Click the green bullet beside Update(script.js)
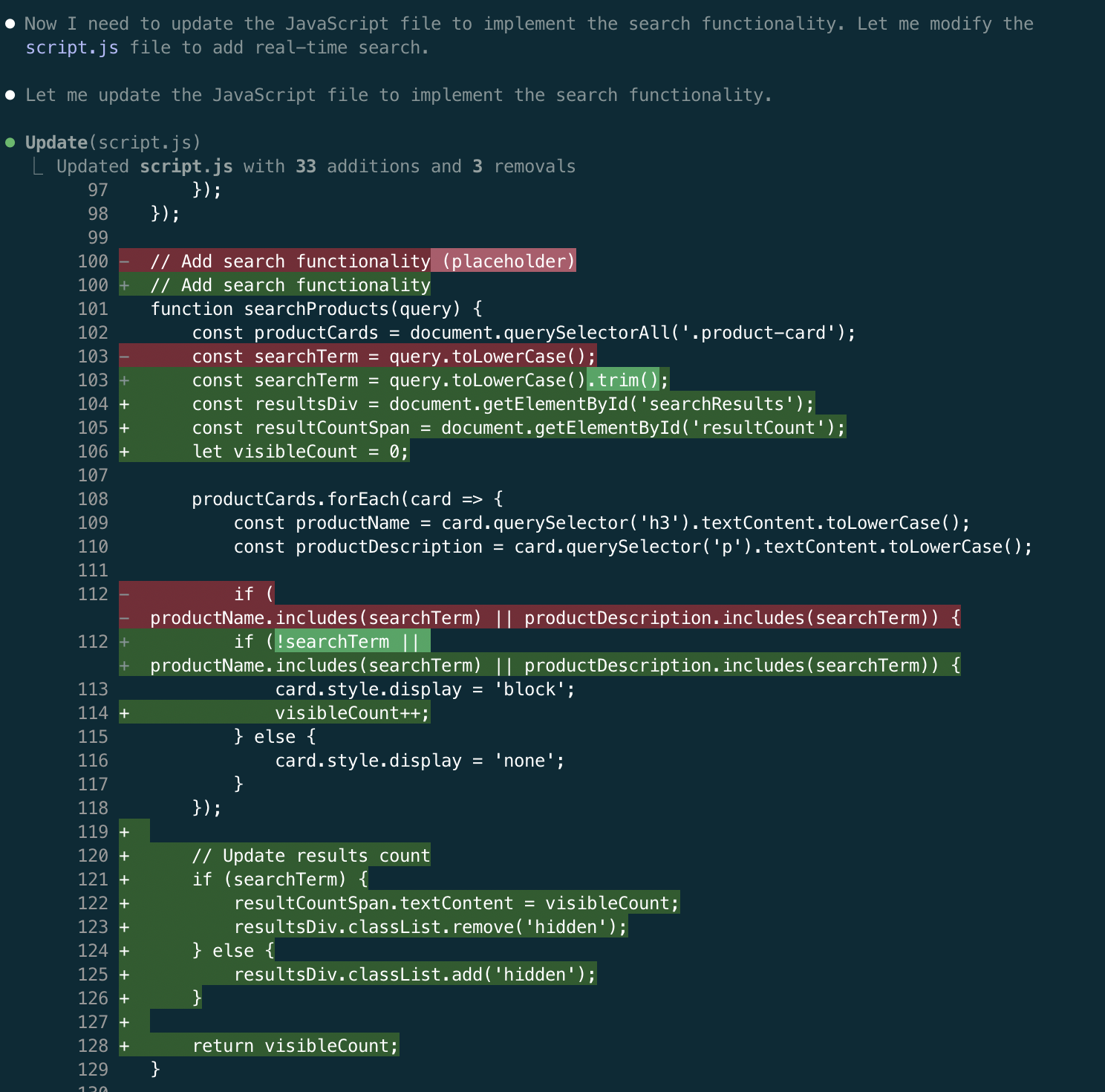 10,143
